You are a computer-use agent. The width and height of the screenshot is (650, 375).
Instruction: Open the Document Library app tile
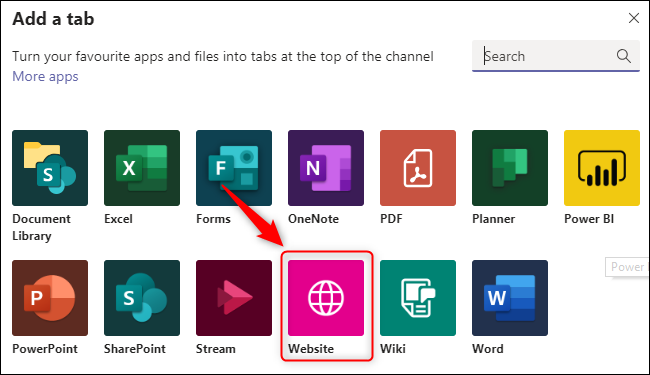click(50, 168)
